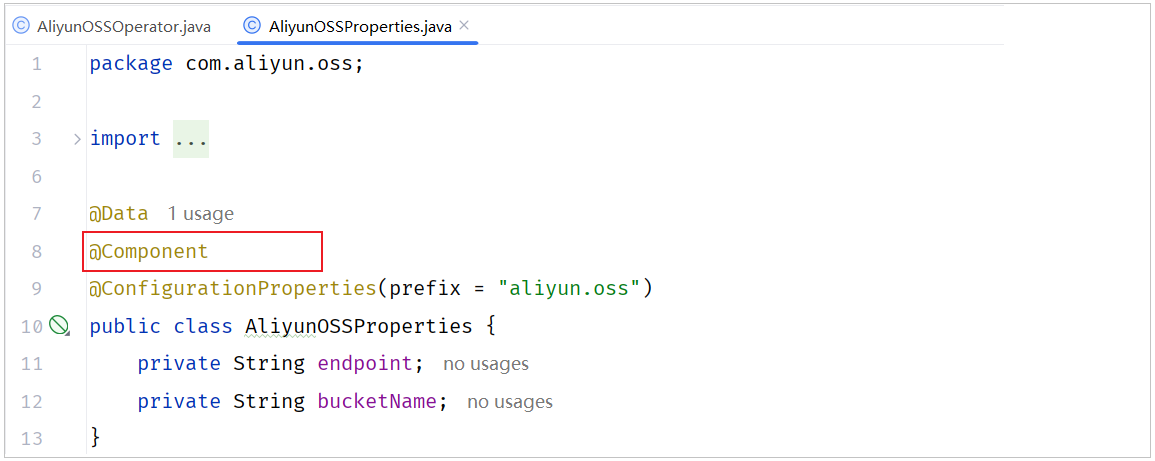Screen dimensions: 1155x461
Task: Select the AliyunOSSProperties.java tab label
Action: point(360,27)
